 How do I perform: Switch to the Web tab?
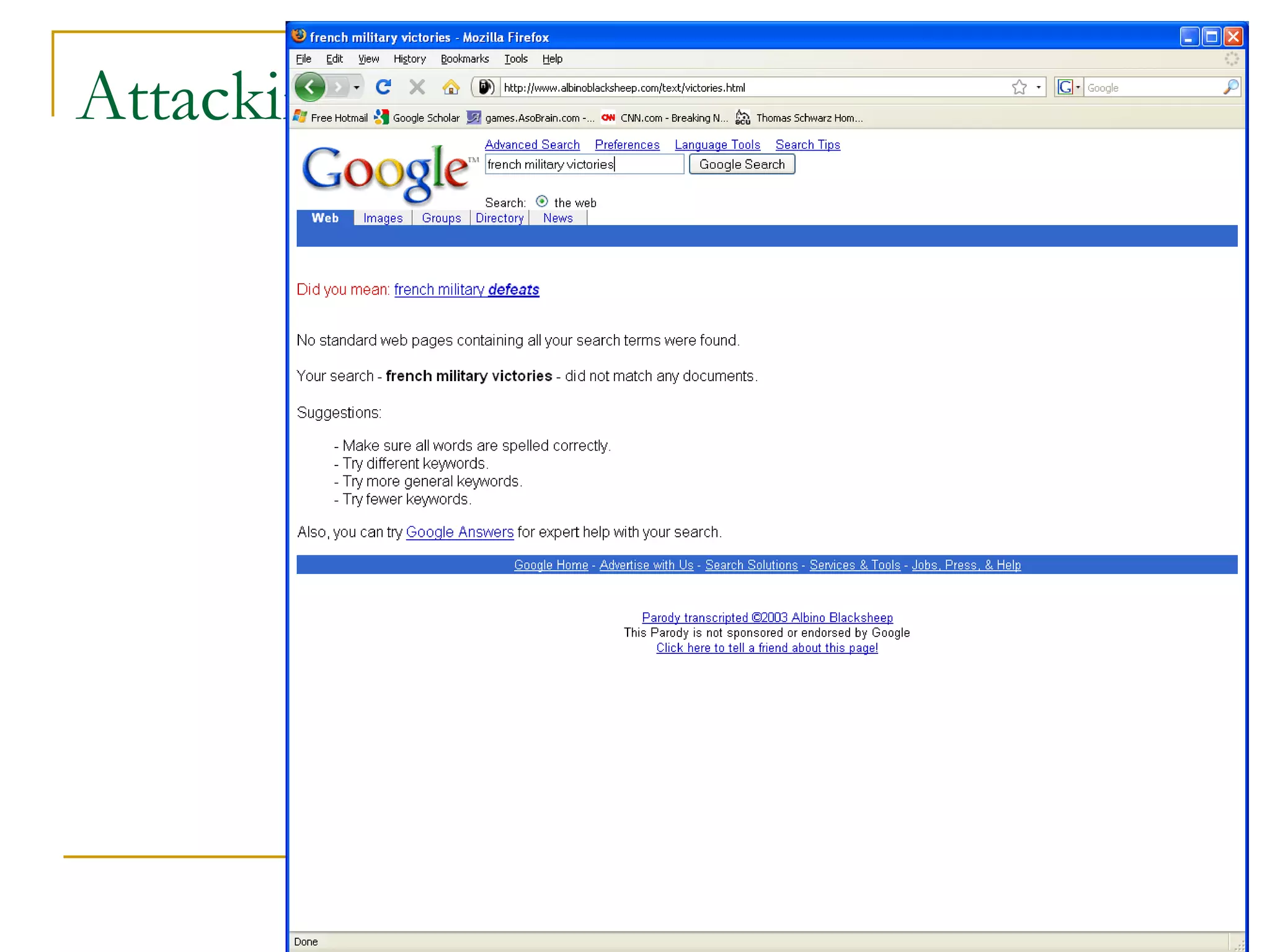pos(325,218)
